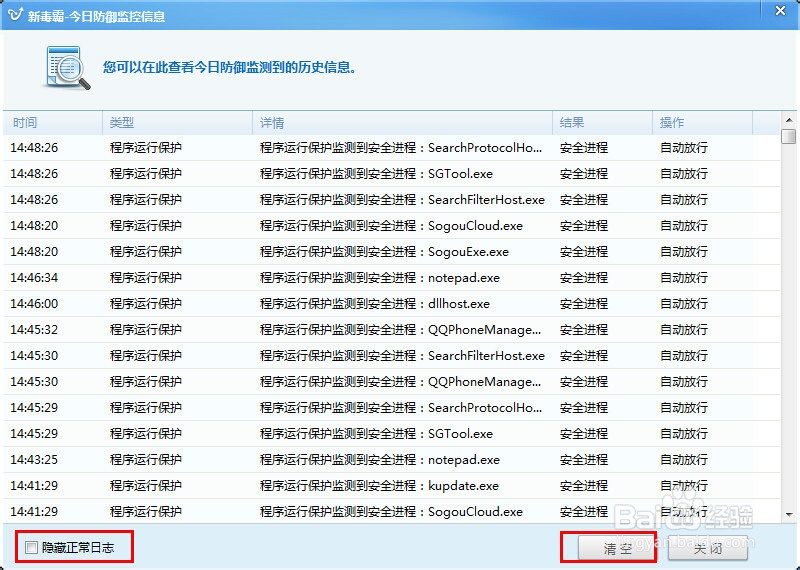This screenshot has width=800, height=570.
Task: Click the 操作 column header
Action: coord(703,122)
